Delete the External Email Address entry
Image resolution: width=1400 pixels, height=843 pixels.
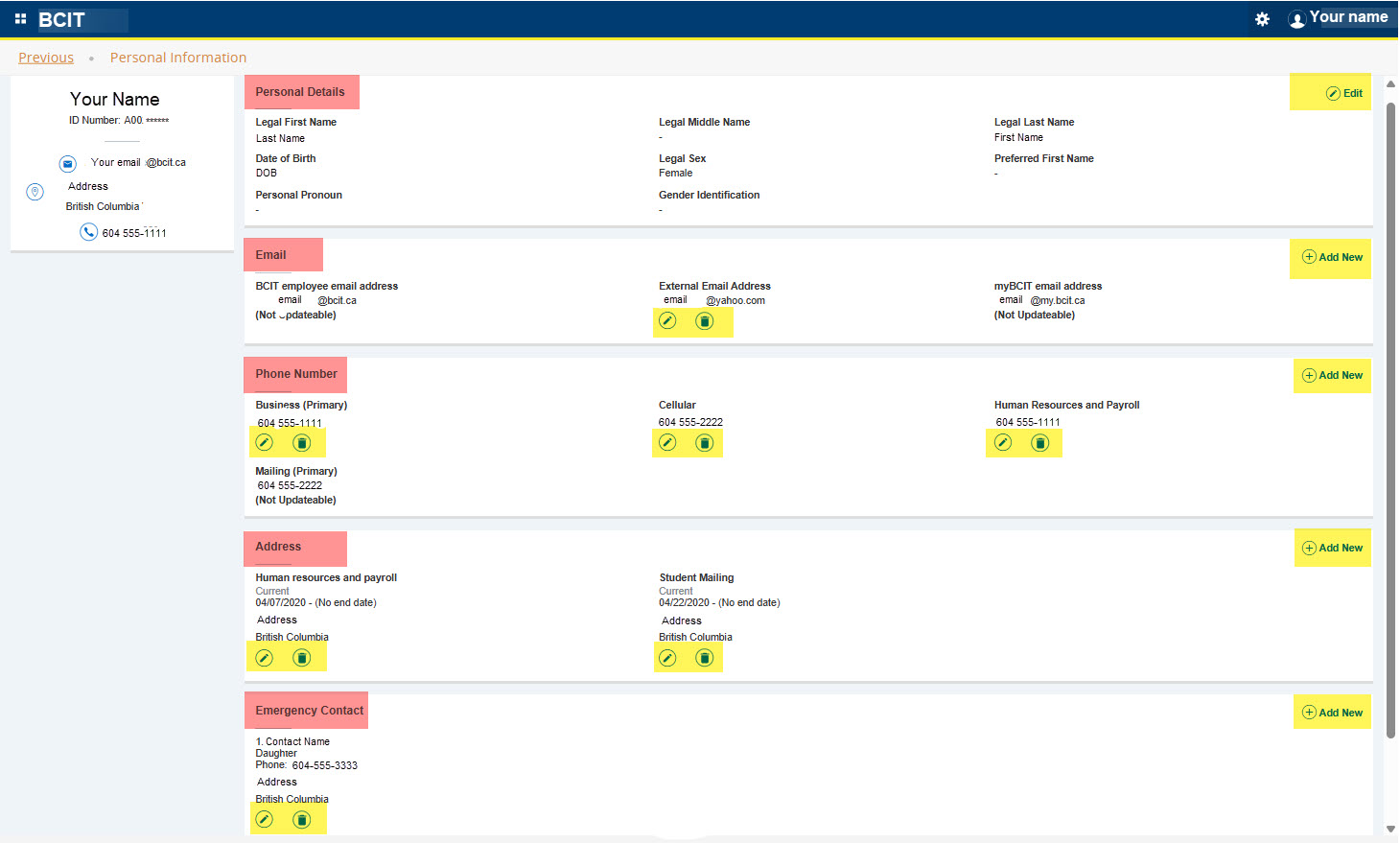705,321
